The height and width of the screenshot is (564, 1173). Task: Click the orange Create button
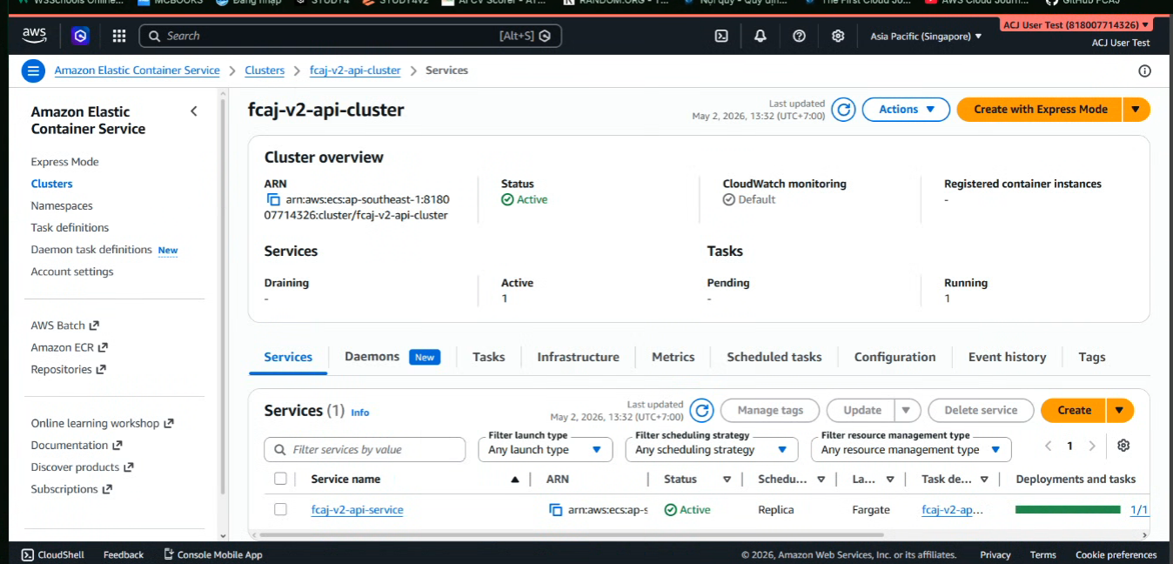click(x=1074, y=410)
